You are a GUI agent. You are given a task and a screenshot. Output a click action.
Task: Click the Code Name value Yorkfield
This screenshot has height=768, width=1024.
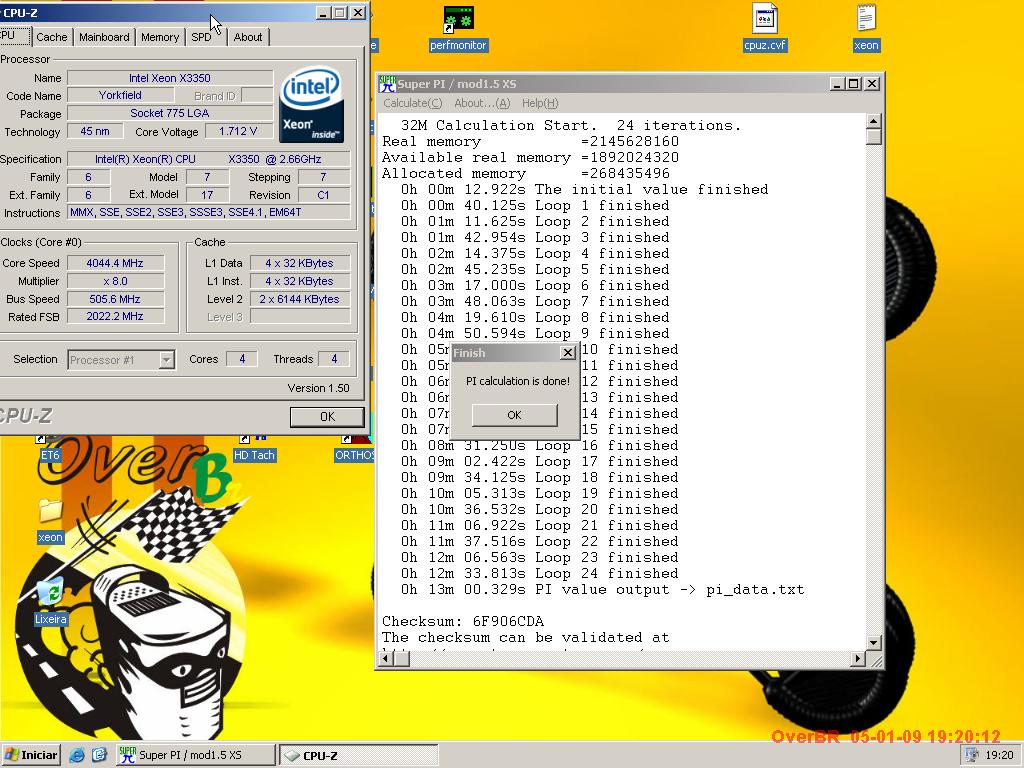(x=120, y=95)
